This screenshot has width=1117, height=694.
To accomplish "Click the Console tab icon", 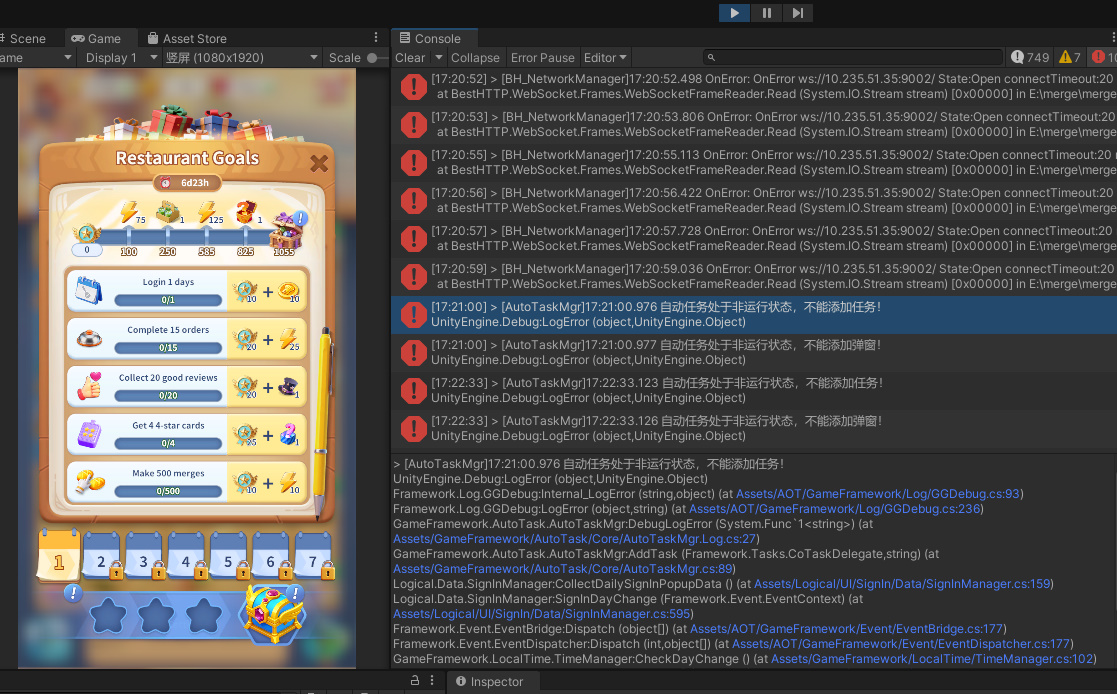I will pos(406,38).
